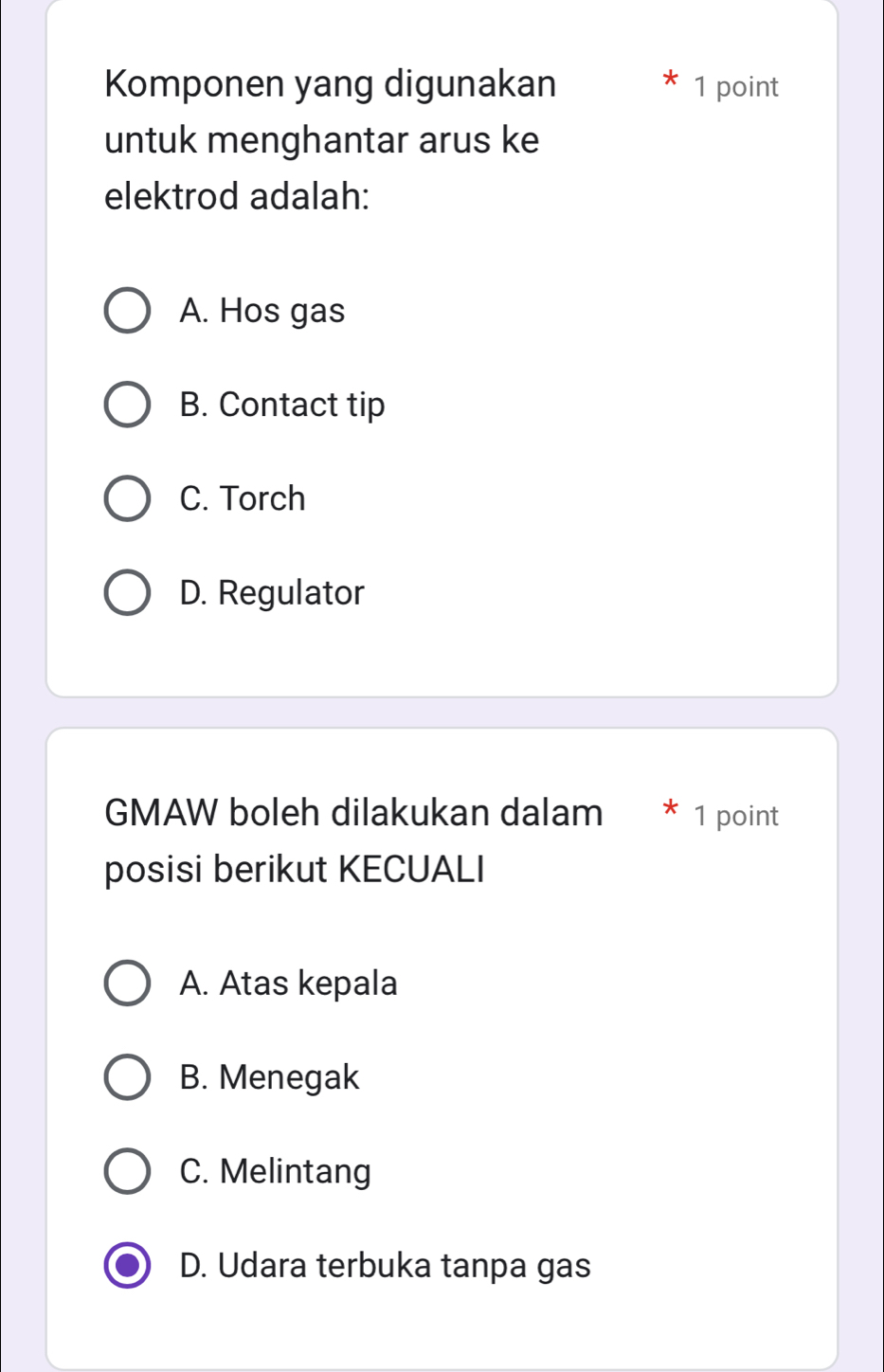Click the '1 point' label of the GMAW question

click(735, 816)
